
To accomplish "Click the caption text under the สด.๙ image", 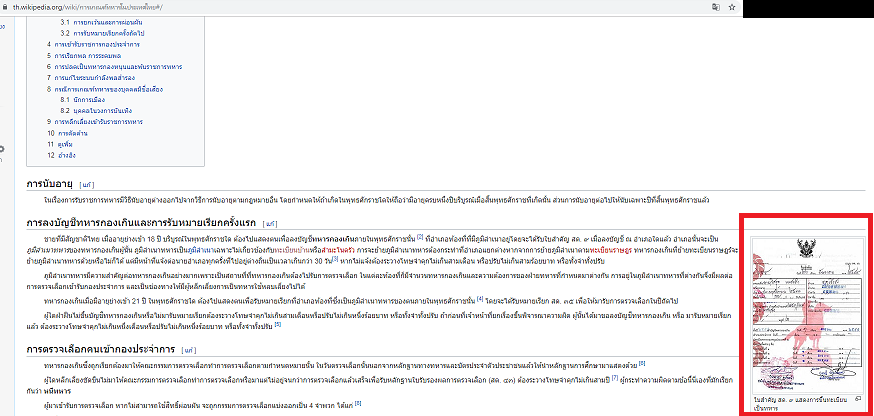I will (x=800, y=404).
